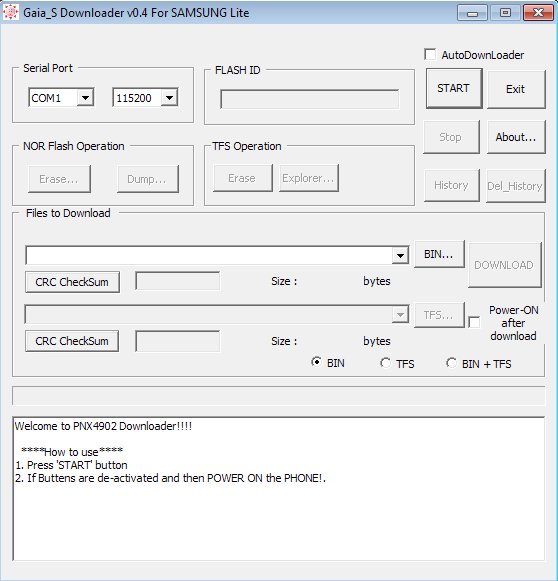Tick the Power-ON after download checkbox
558x581 pixels.
(x=474, y=322)
